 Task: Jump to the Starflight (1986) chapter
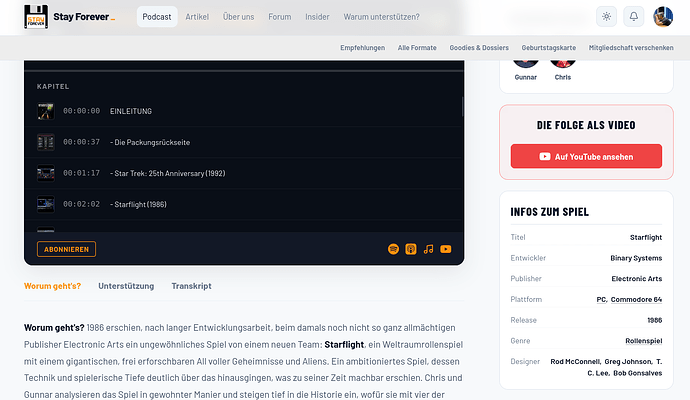coord(243,204)
